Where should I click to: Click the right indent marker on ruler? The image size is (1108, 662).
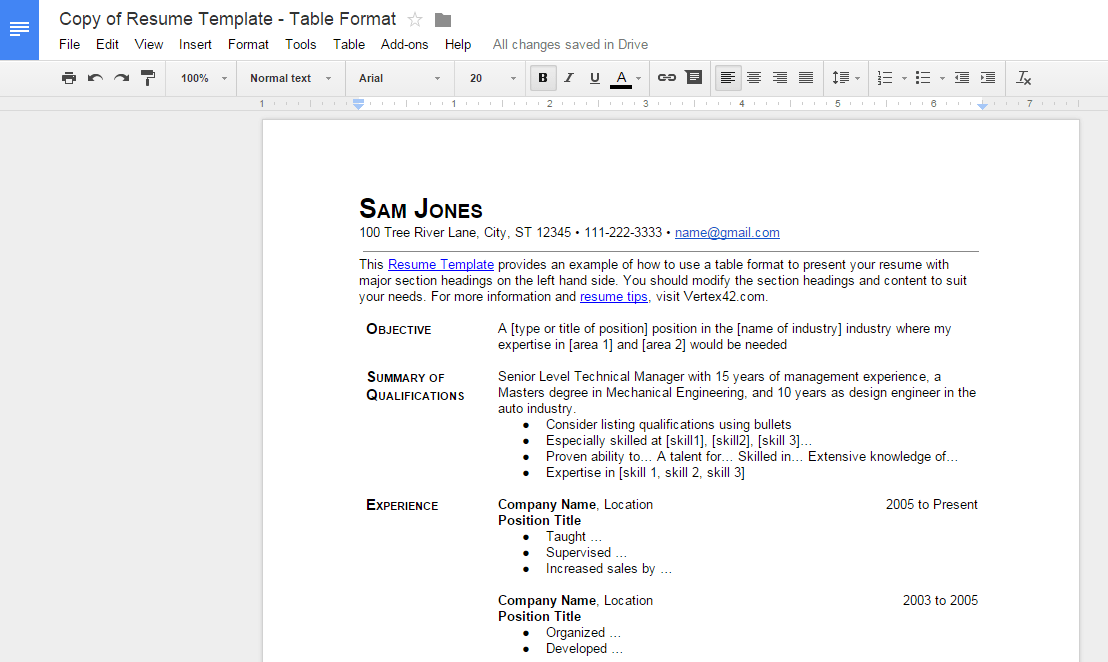982,105
